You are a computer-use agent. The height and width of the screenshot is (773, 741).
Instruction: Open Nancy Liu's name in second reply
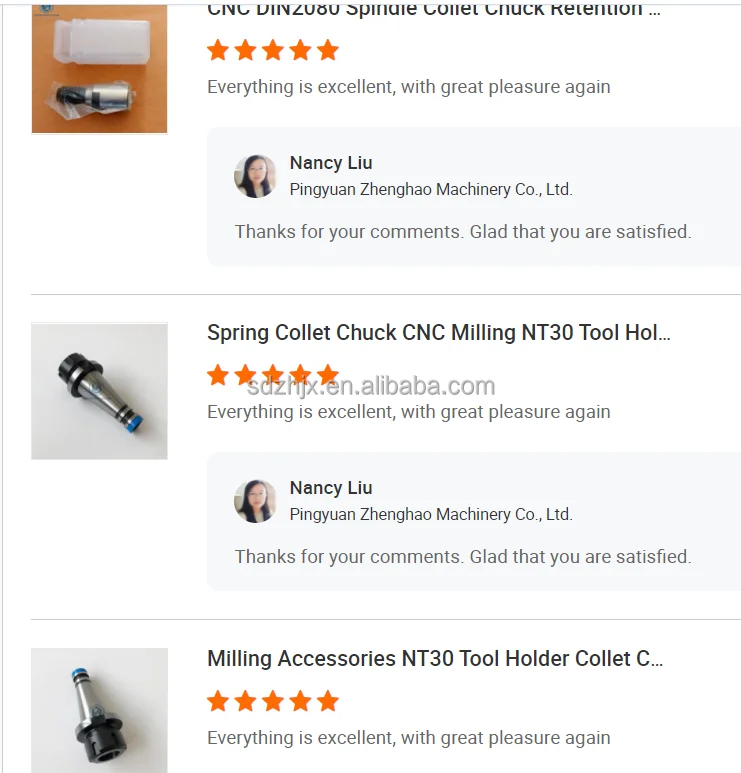(x=331, y=488)
